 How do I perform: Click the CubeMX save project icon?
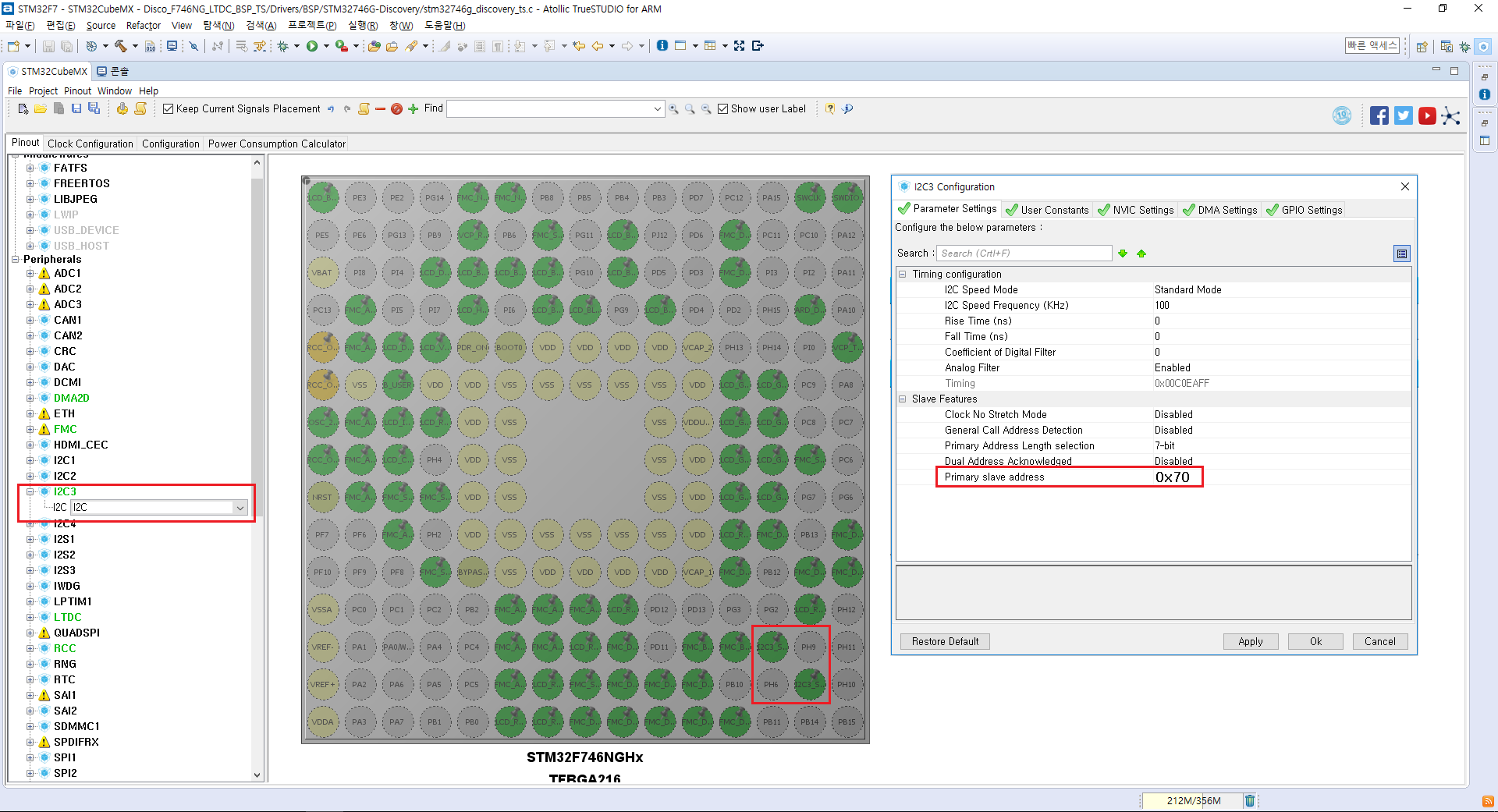(x=76, y=109)
